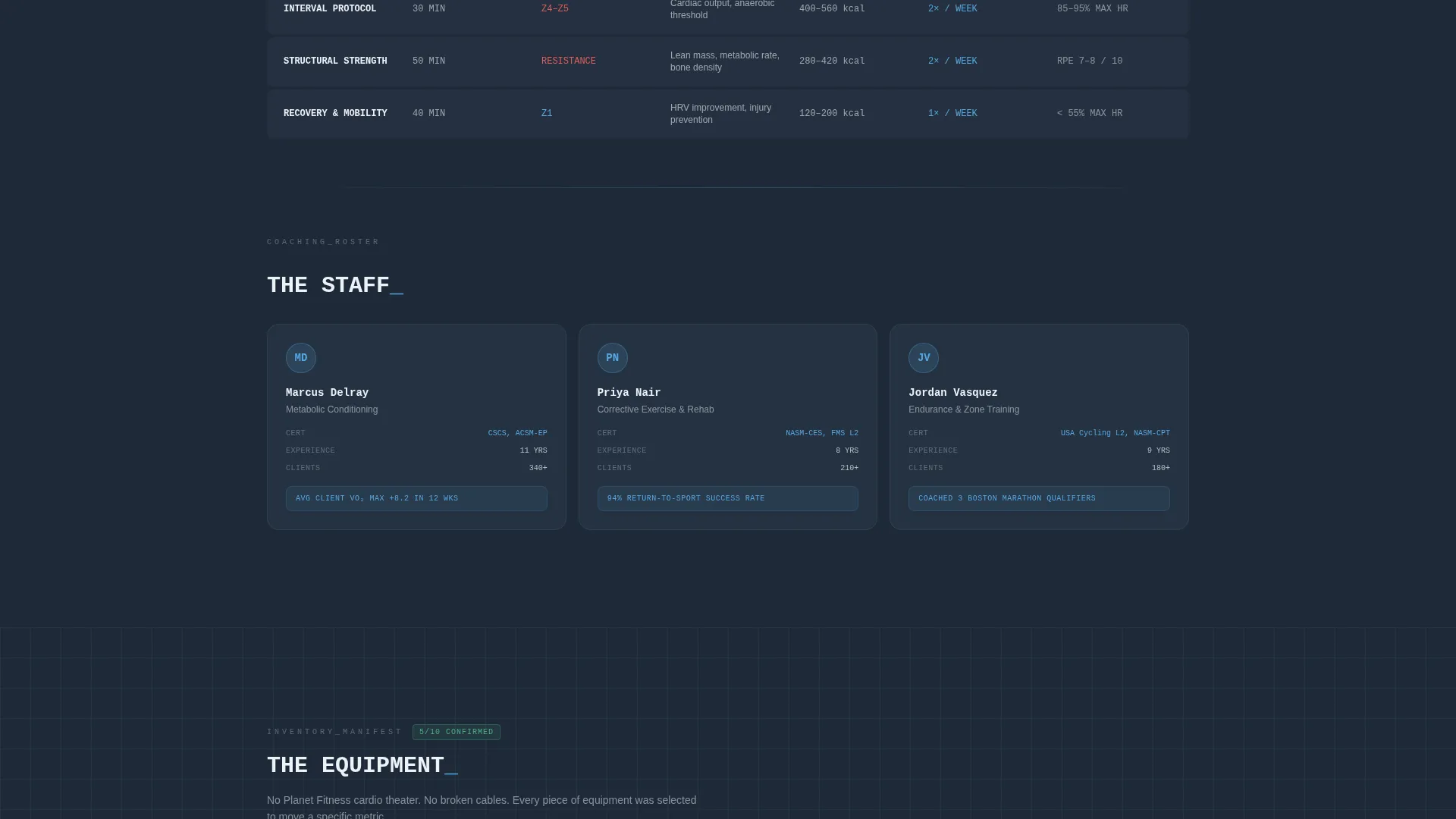Screen dimensions: 1456x819
Task: Click the 8 YRS experience value
Action: 847,450
